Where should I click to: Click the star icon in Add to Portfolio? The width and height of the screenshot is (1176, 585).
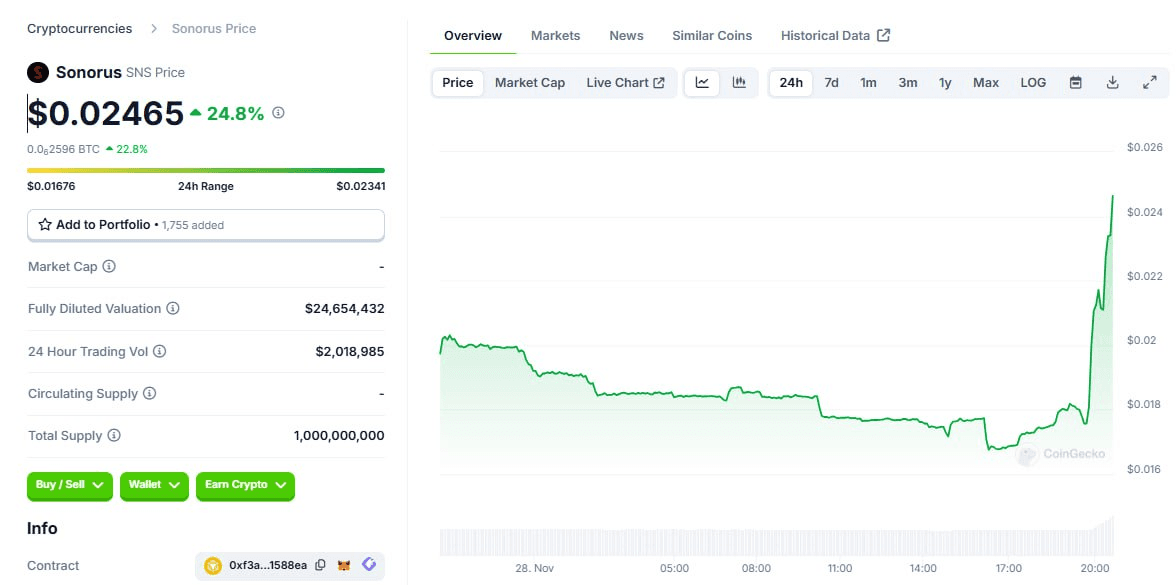pyautogui.click(x=45, y=224)
